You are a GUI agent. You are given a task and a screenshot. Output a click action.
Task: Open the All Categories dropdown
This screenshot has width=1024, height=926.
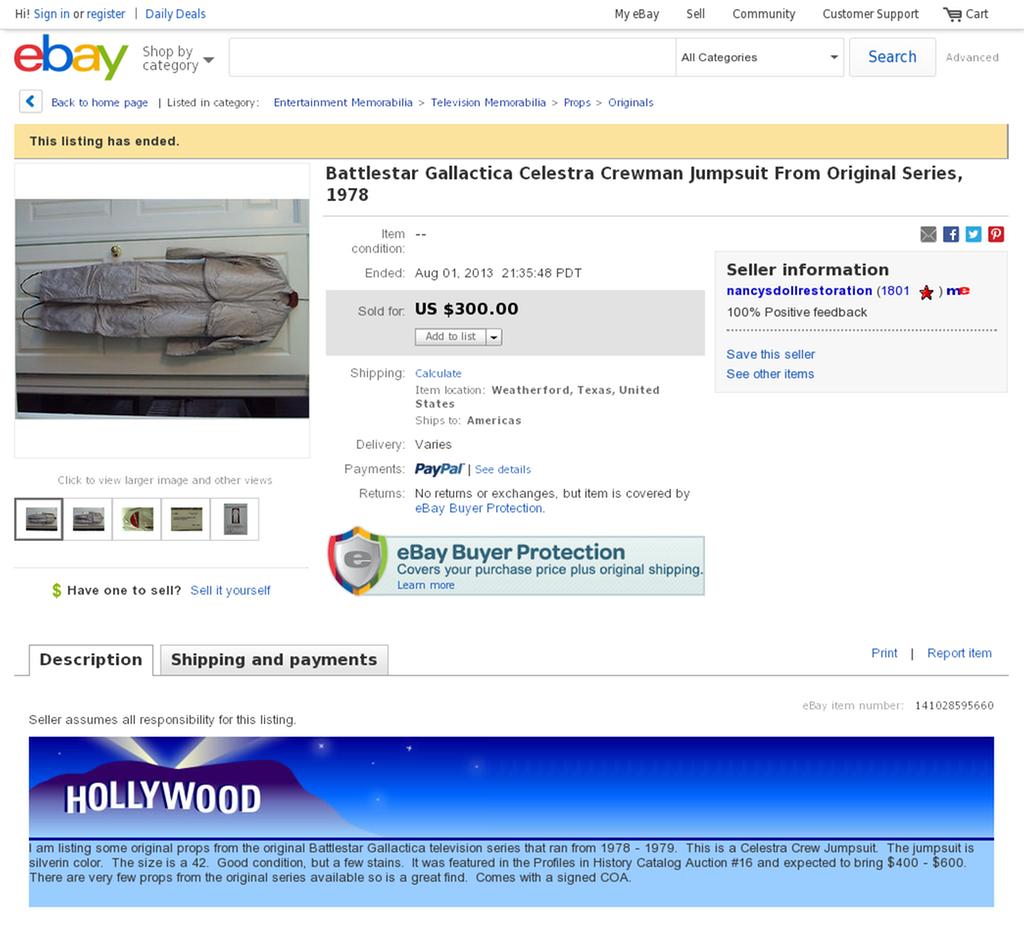point(760,57)
